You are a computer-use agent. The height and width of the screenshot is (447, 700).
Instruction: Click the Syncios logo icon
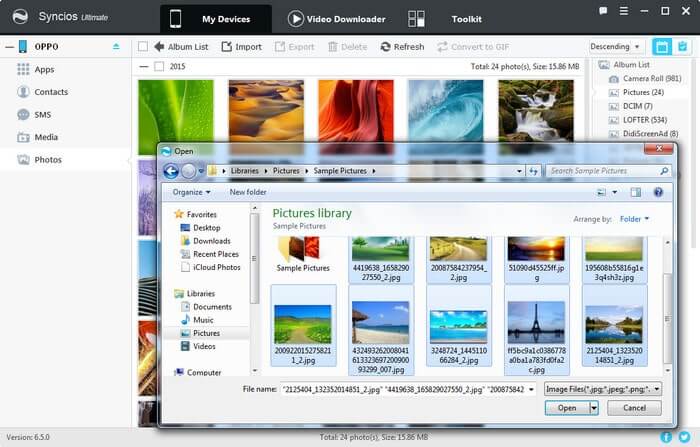pyautogui.click(x=20, y=17)
